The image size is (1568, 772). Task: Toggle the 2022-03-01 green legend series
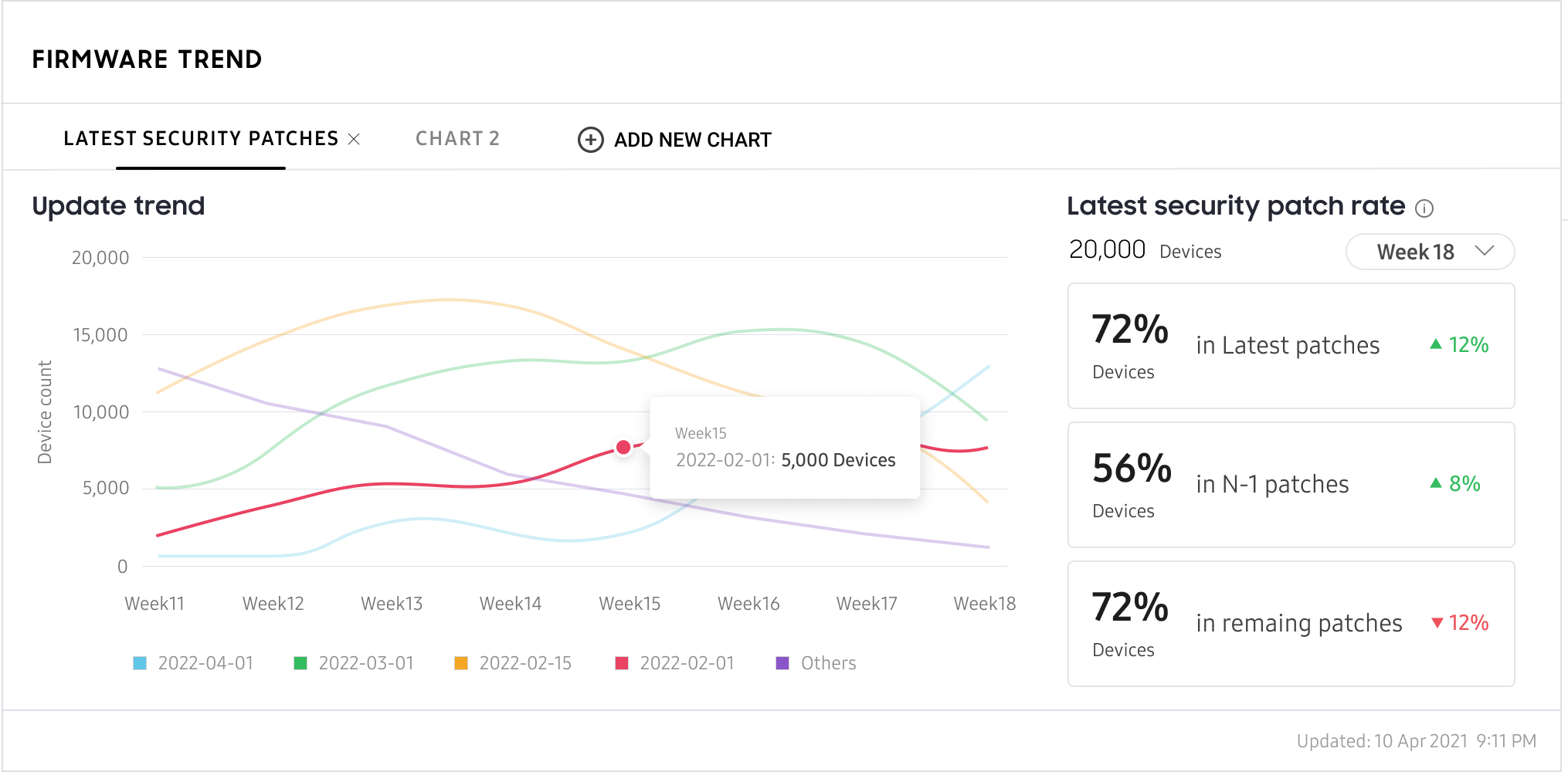[x=355, y=663]
